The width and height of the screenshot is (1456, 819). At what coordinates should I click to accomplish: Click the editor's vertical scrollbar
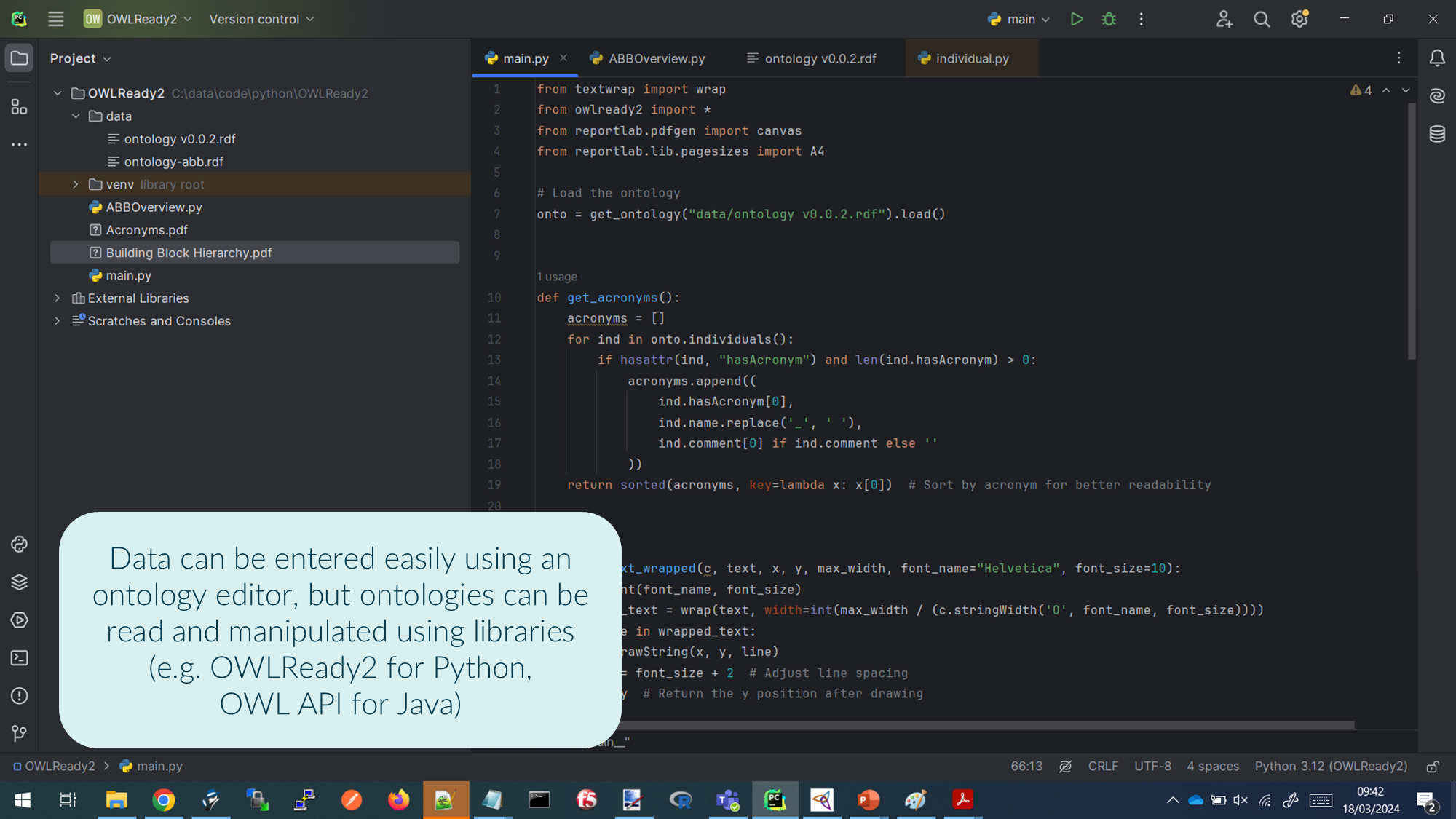[x=1412, y=232]
